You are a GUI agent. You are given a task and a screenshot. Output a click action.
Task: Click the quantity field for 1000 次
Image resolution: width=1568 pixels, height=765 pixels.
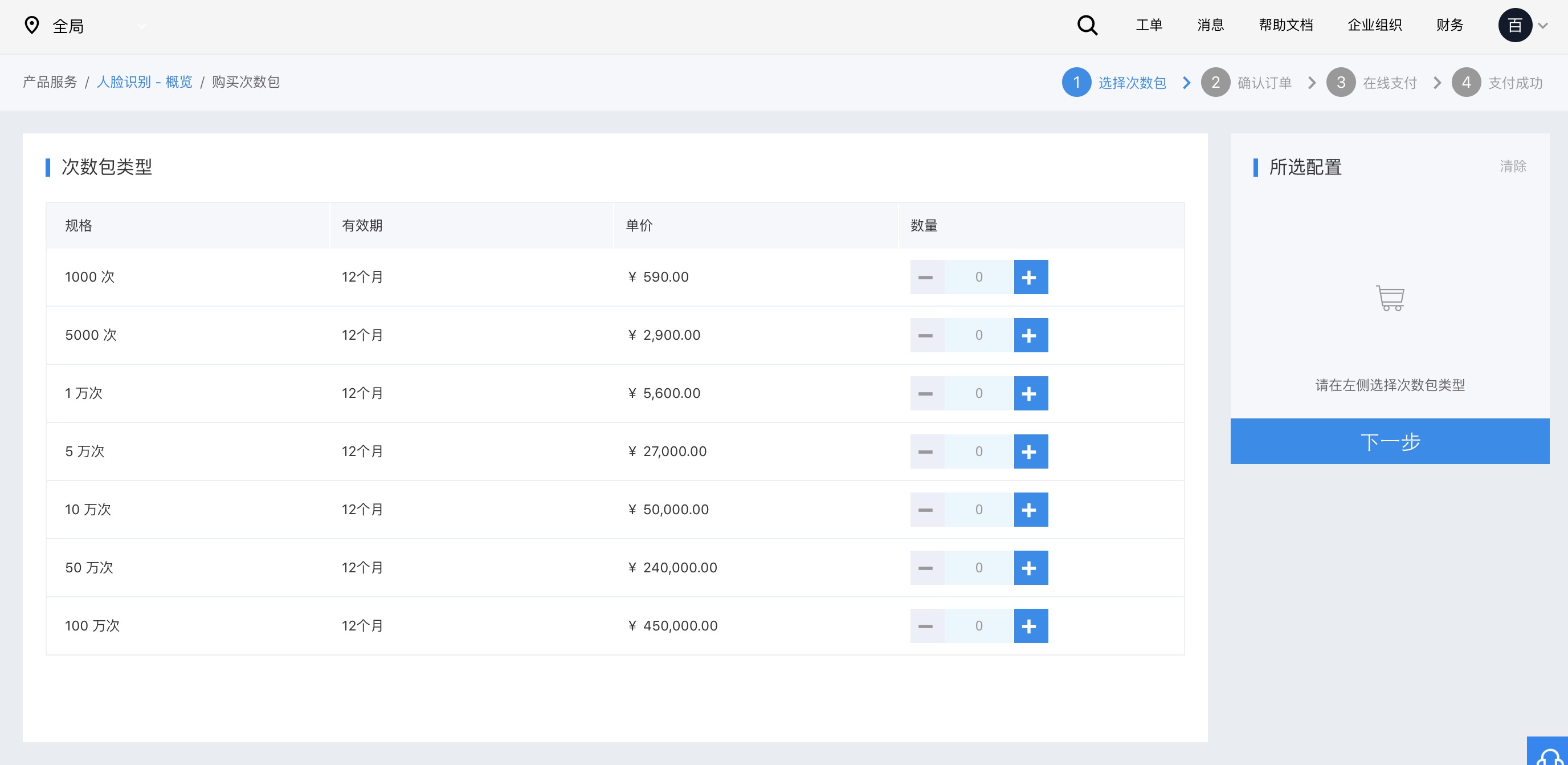tap(978, 277)
